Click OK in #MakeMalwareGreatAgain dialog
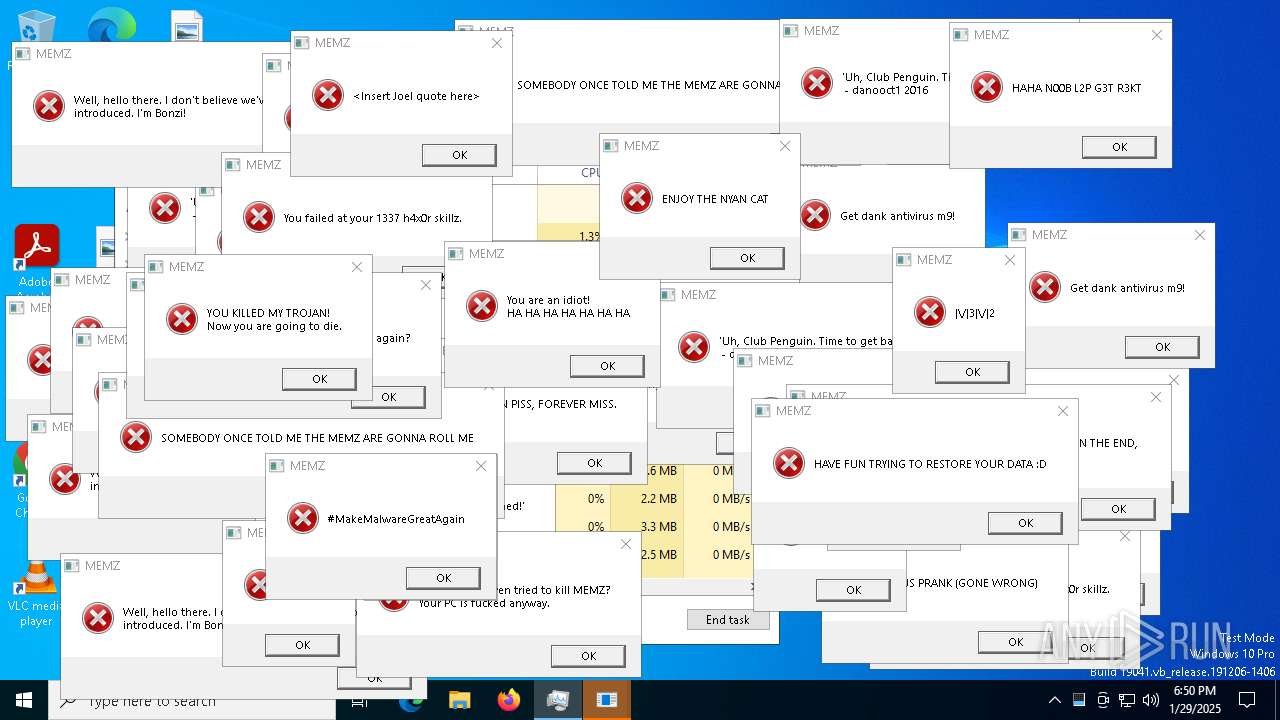 pyautogui.click(x=443, y=578)
